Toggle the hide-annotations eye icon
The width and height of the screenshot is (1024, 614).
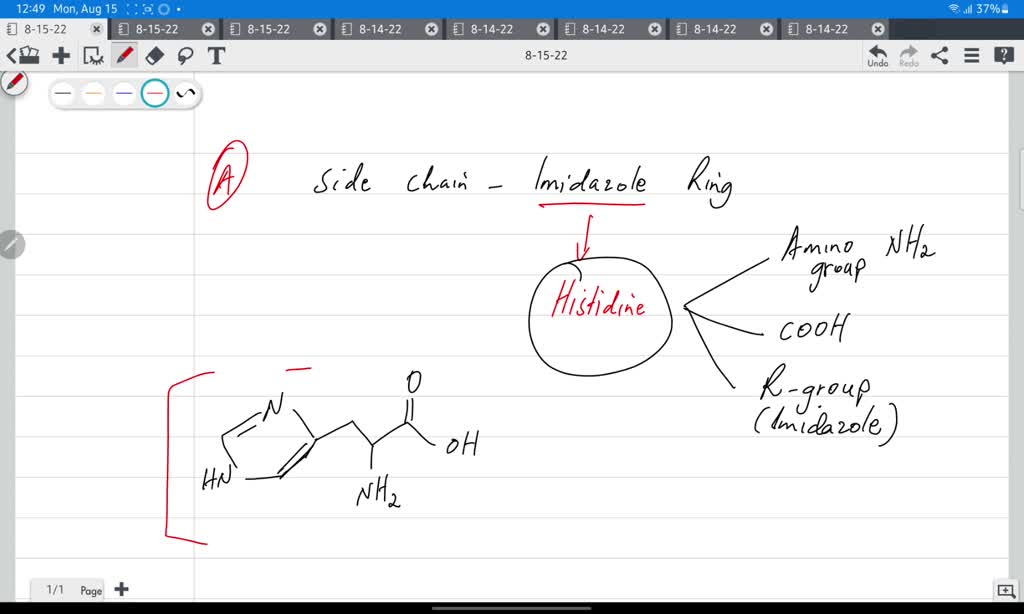(x=94, y=55)
